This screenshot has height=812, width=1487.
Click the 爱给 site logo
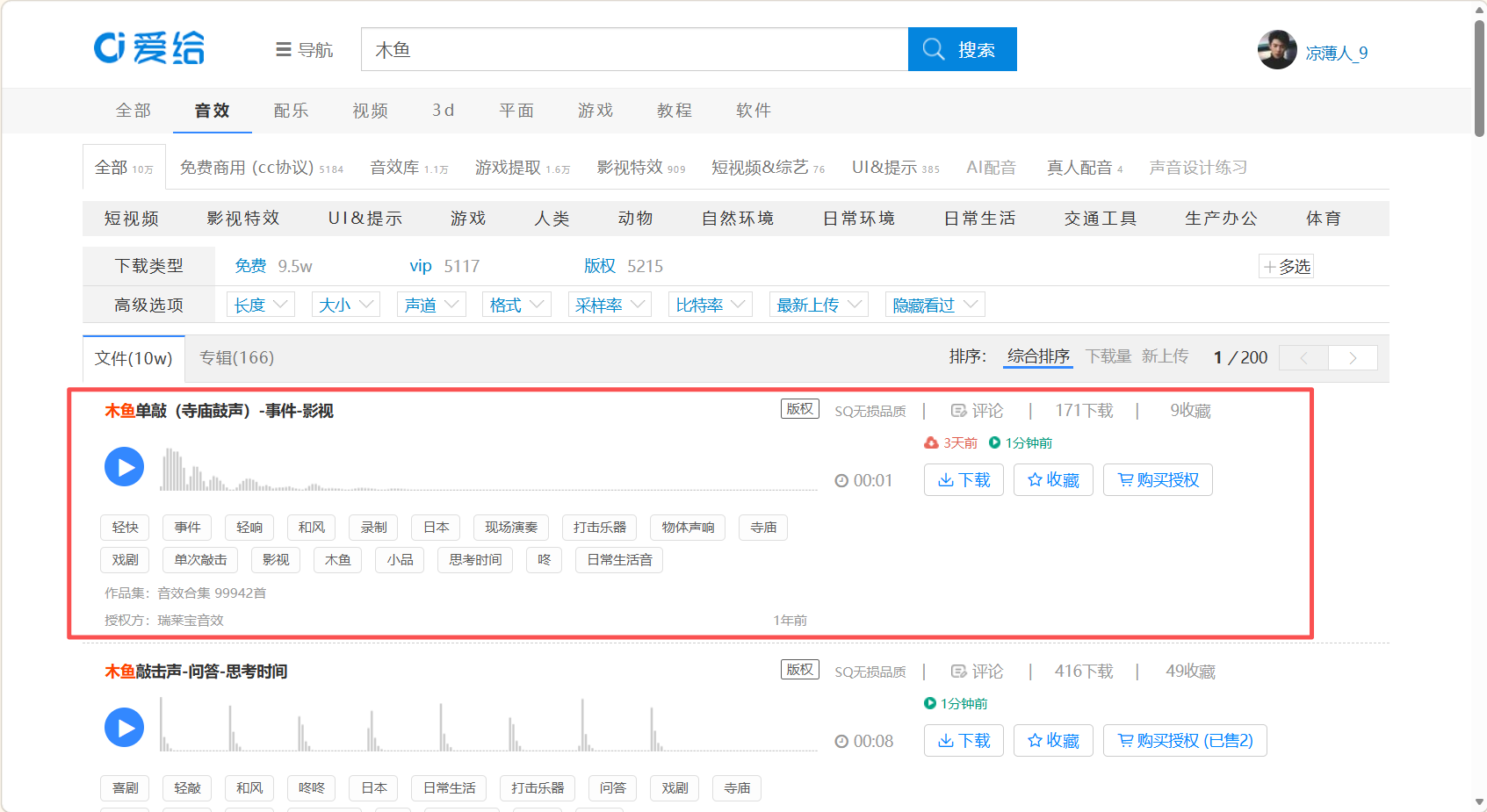(x=149, y=48)
